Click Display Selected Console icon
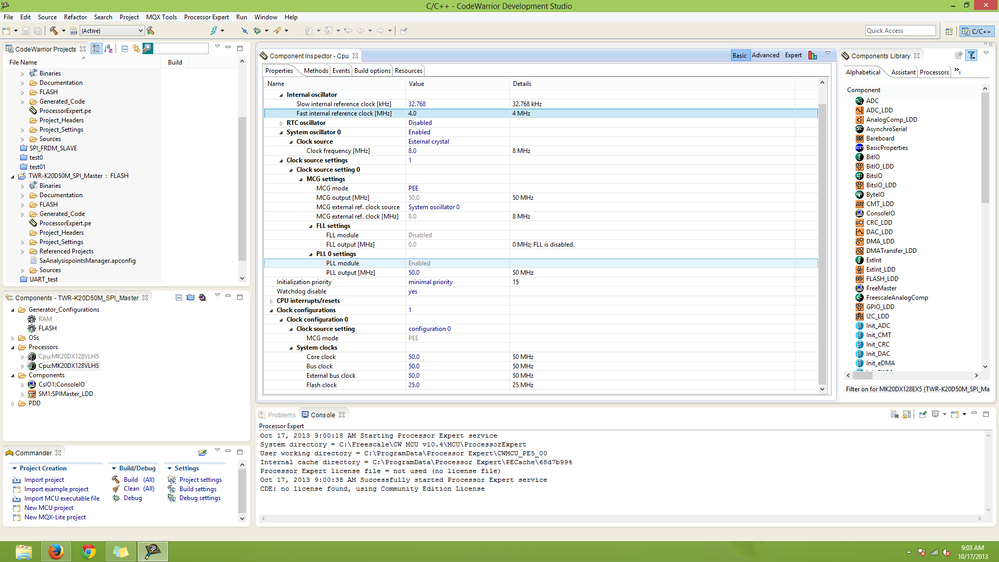 pos(935,414)
